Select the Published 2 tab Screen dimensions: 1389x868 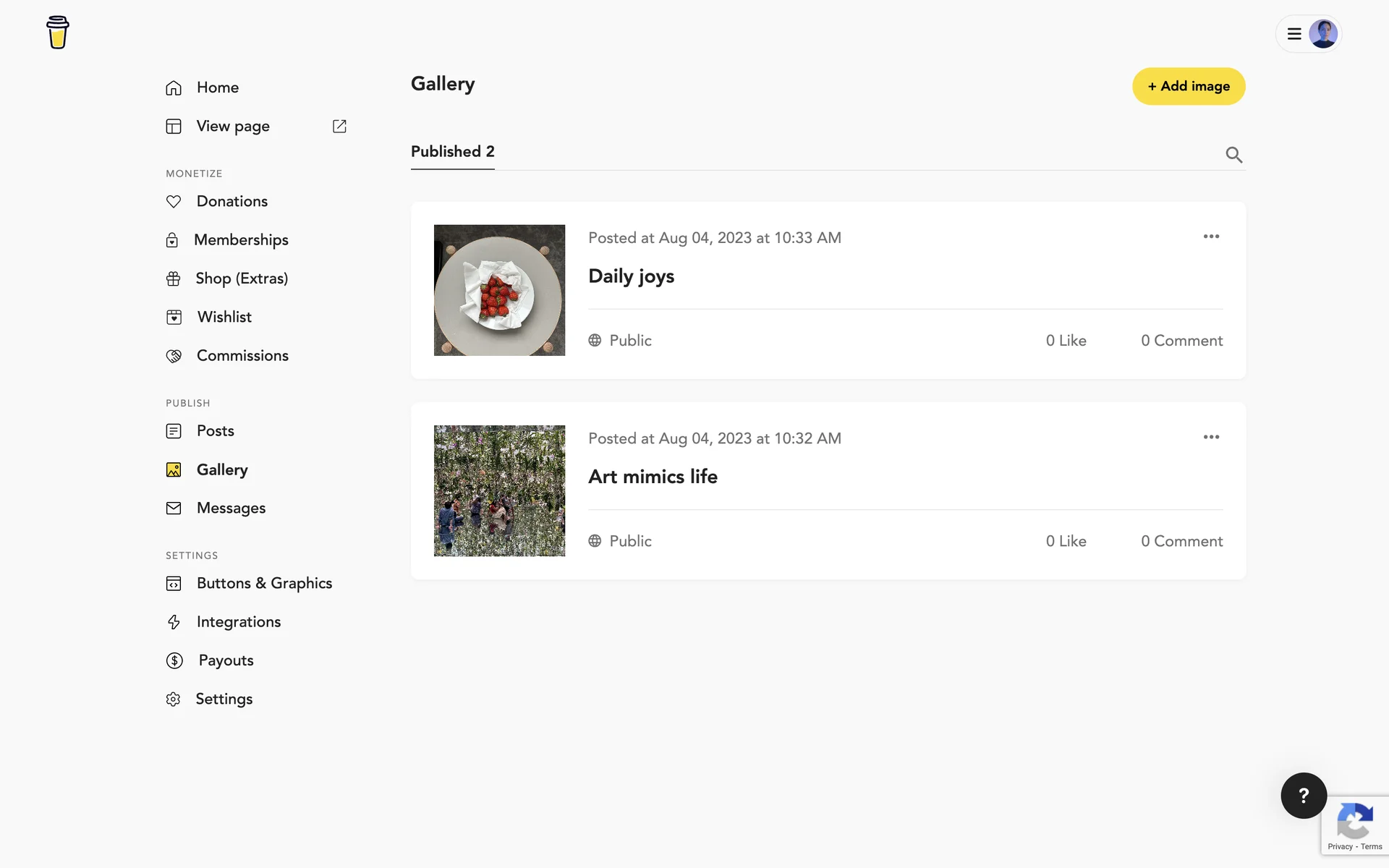tap(452, 152)
